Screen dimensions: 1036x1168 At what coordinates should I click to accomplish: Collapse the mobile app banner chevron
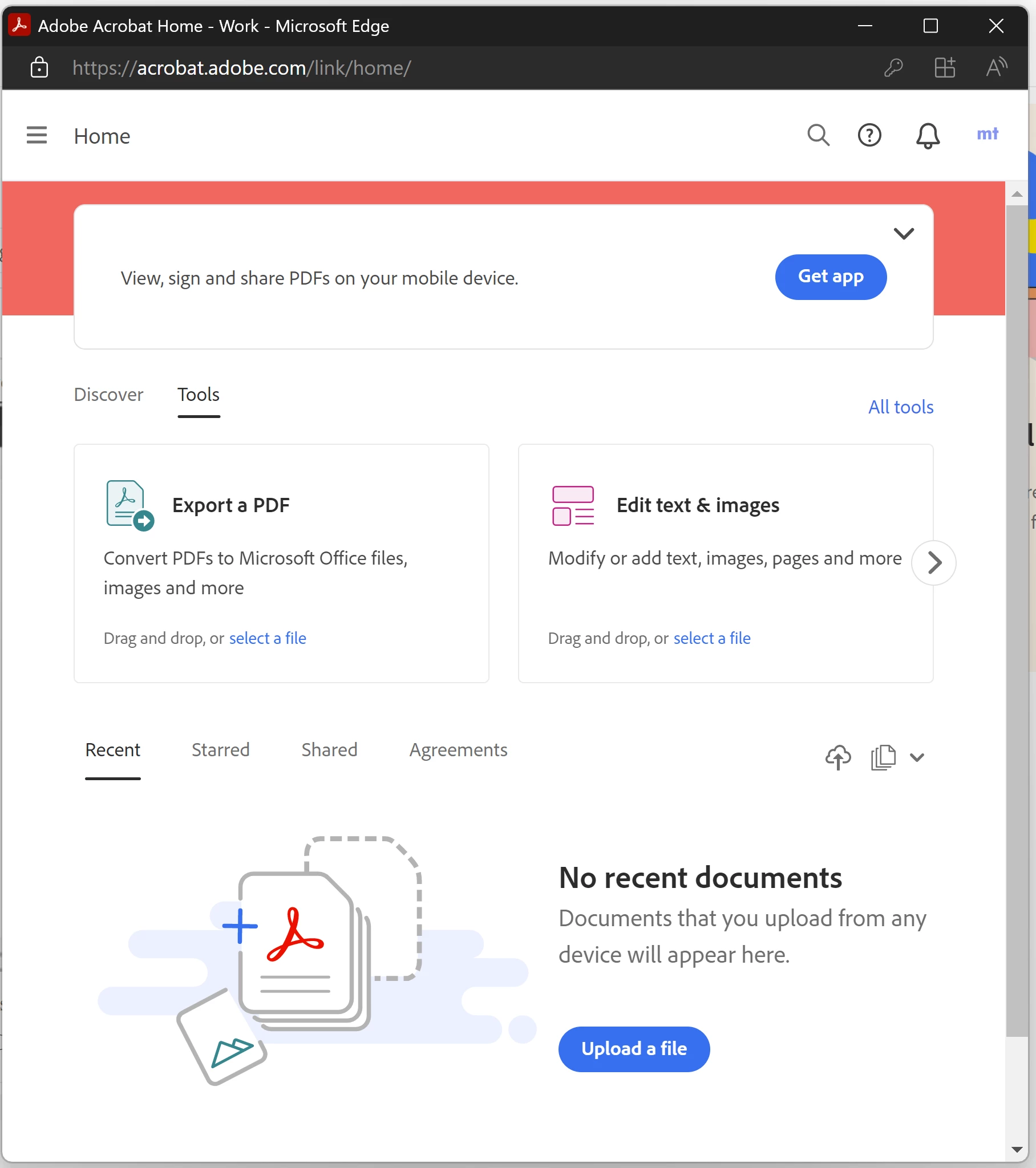904,233
